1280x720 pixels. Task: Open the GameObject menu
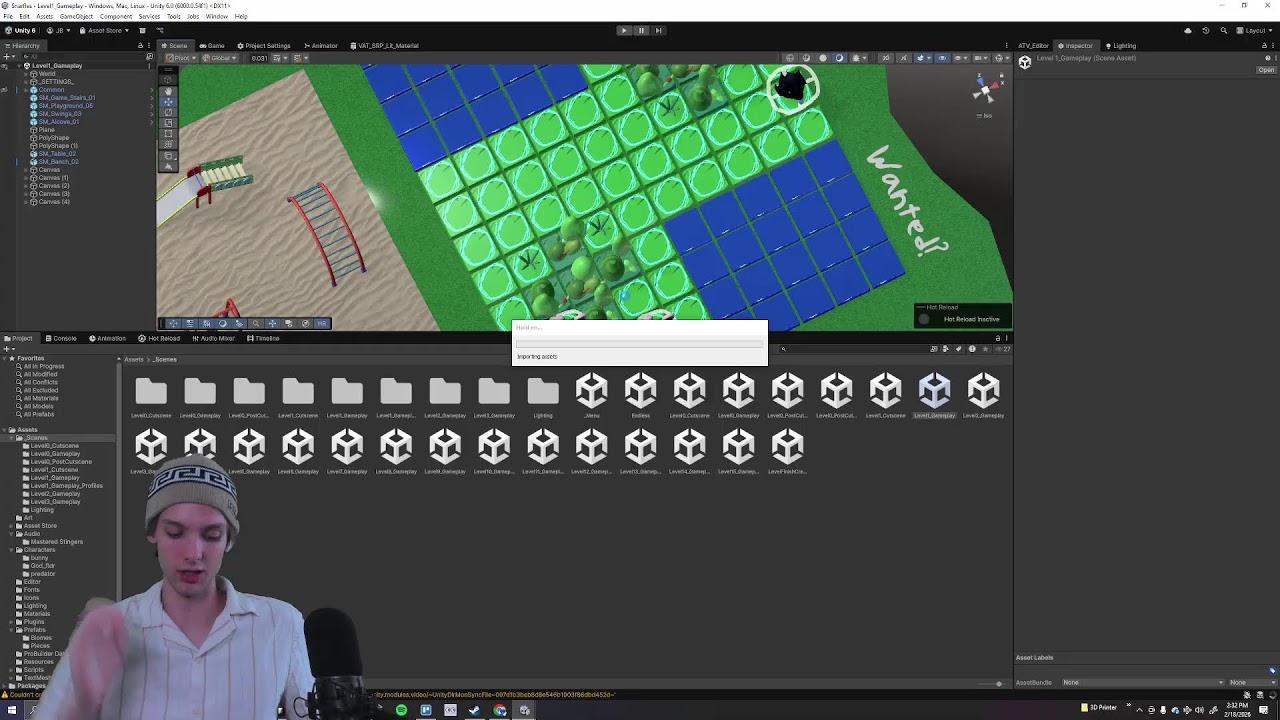[x=76, y=17]
